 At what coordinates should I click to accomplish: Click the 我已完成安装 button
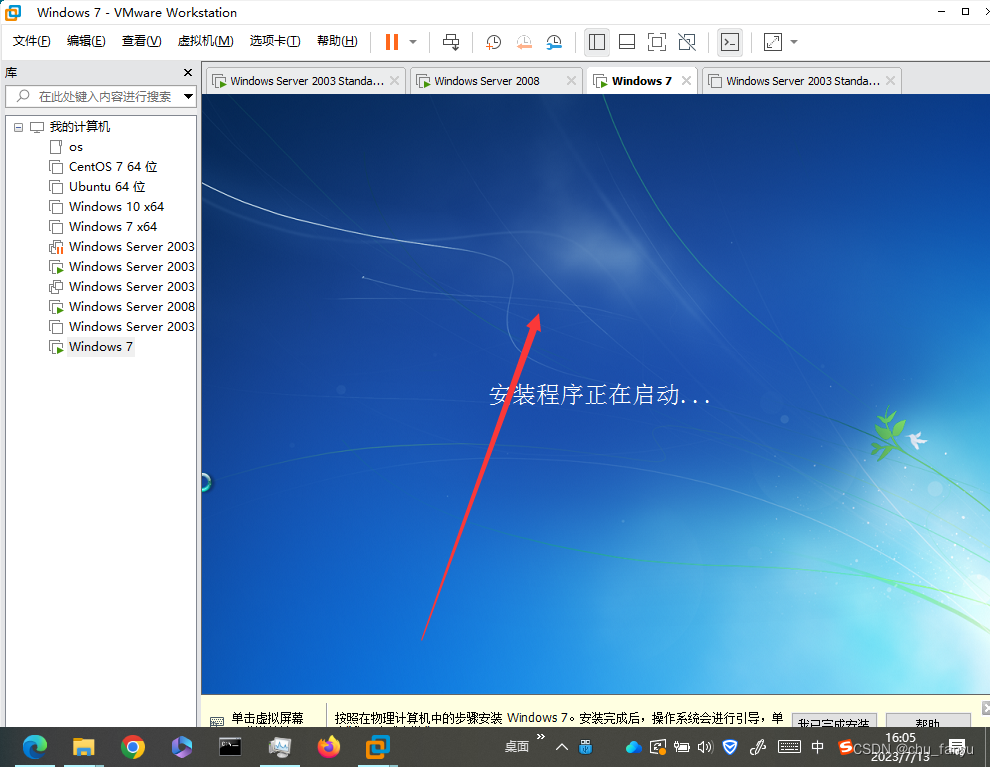[x=834, y=721]
